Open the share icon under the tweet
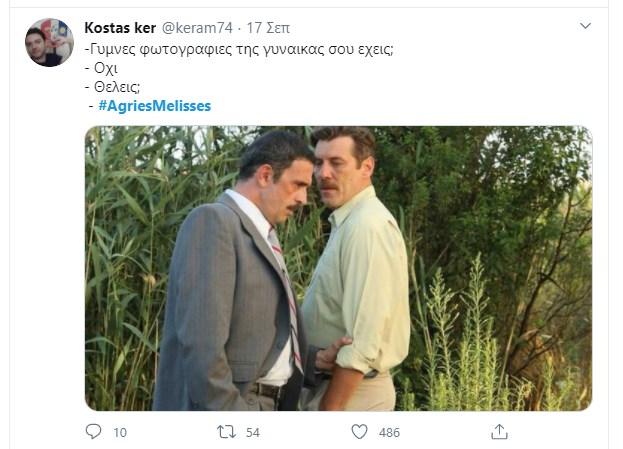 [500, 431]
